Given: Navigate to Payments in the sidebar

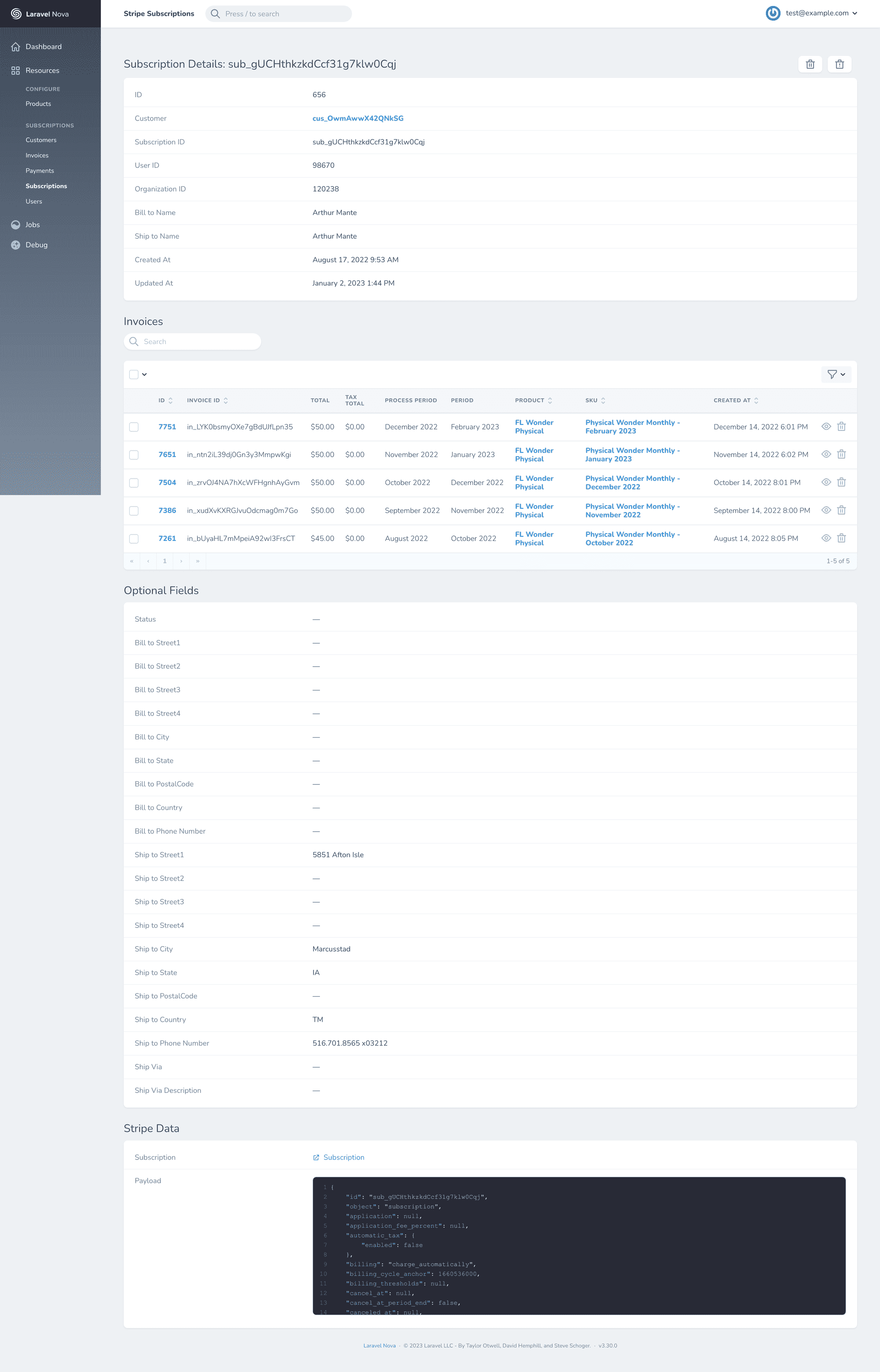Looking at the screenshot, I should tap(40, 170).
